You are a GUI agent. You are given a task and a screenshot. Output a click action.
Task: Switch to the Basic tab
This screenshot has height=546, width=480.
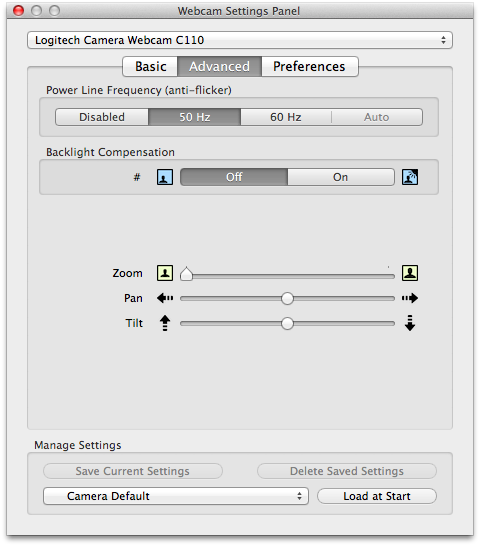[x=150, y=66]
